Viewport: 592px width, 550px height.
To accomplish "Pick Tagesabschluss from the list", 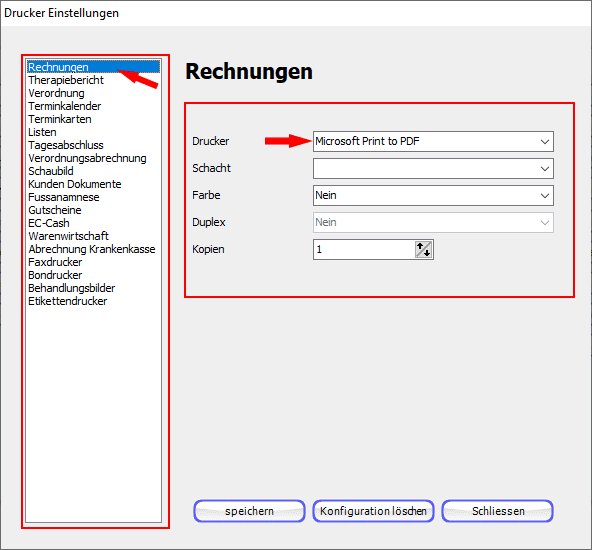I will [66, 145].
